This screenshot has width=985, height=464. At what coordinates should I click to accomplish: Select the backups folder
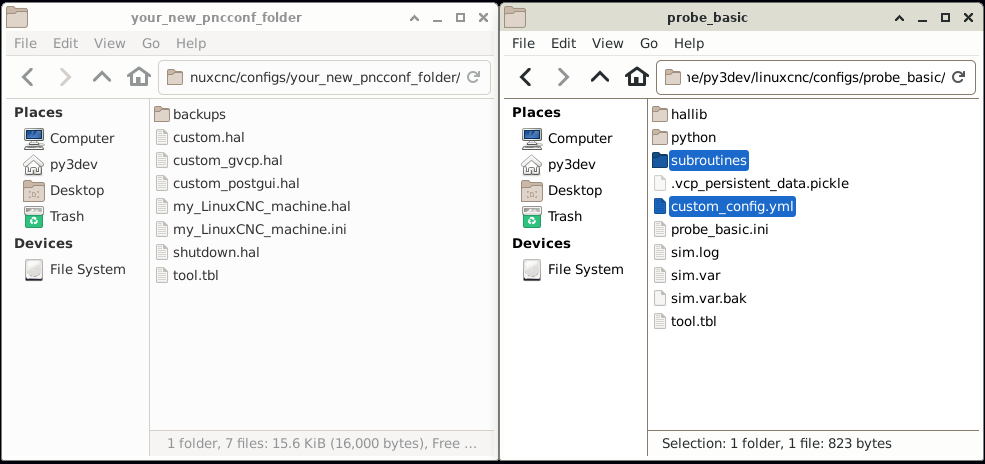pyautogui.click(x=190, y=114)
